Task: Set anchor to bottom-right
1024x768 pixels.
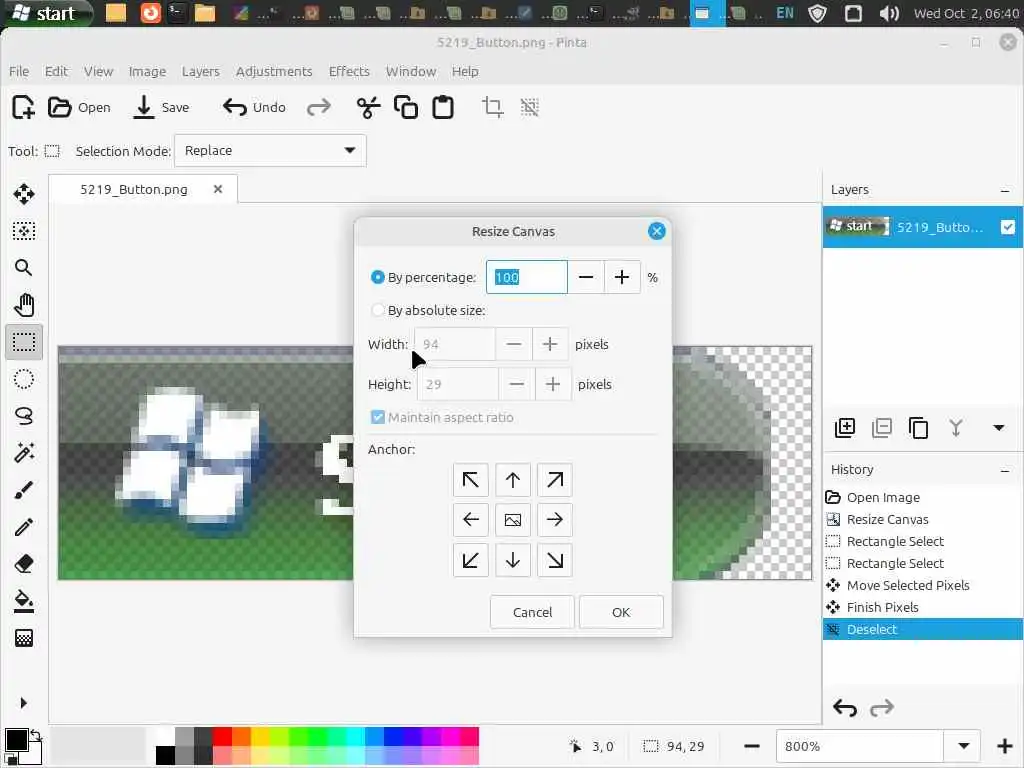Action: [554, 560]
